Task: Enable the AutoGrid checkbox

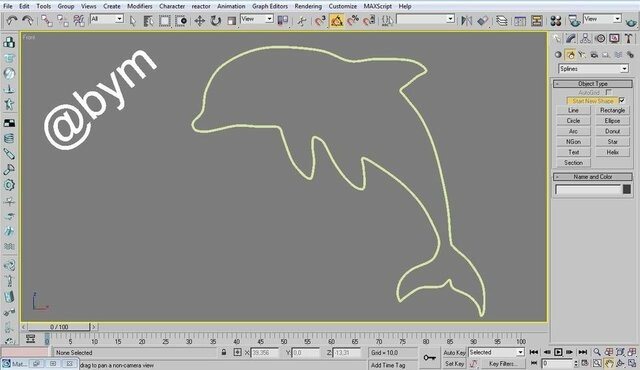Action: 609,92
